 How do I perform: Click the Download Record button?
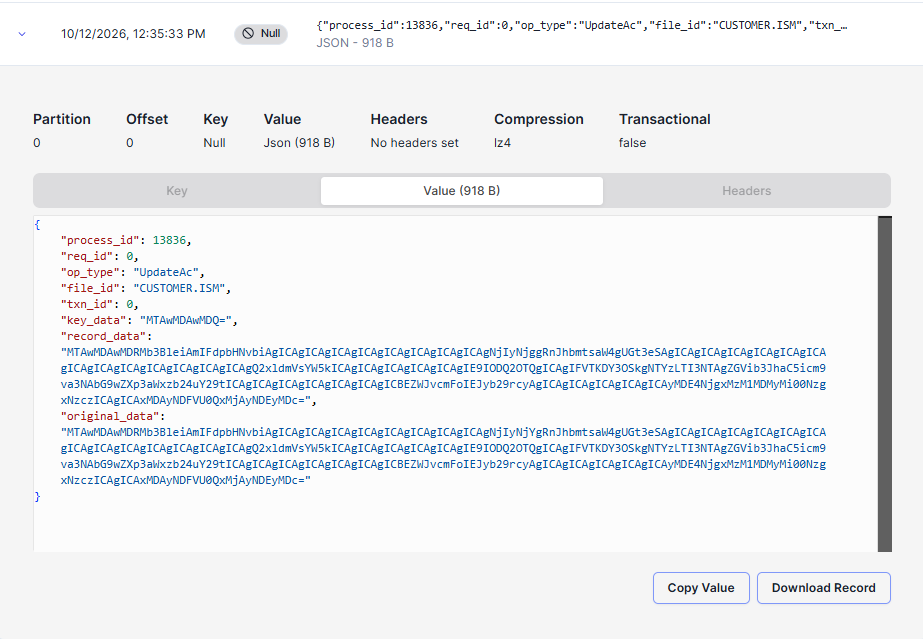pyautogui.click(x=824, y=588)
